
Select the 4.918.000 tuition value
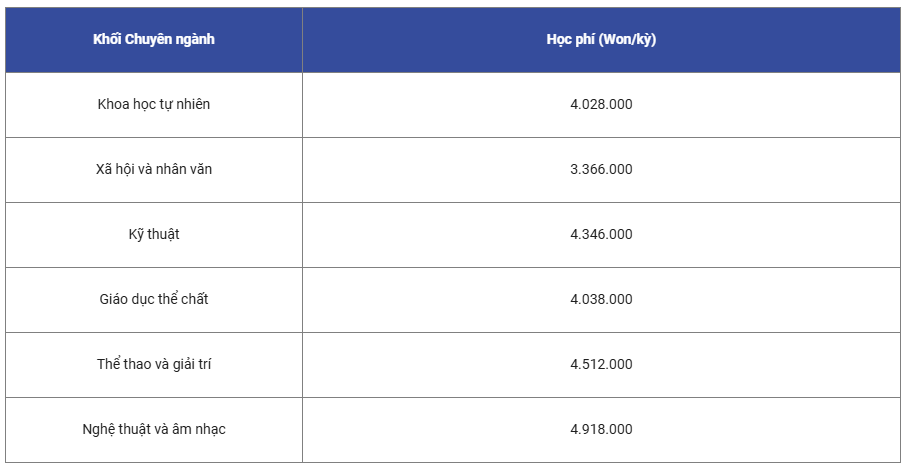tap(601, 430)
